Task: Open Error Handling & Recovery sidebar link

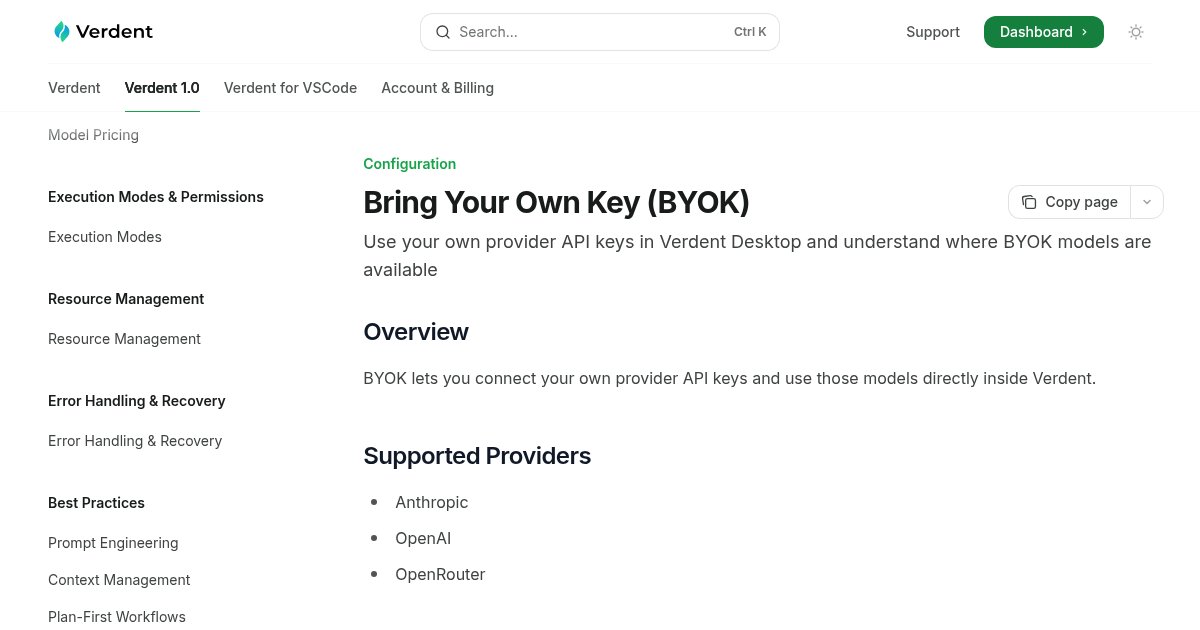Action: (x=135, y=441)
